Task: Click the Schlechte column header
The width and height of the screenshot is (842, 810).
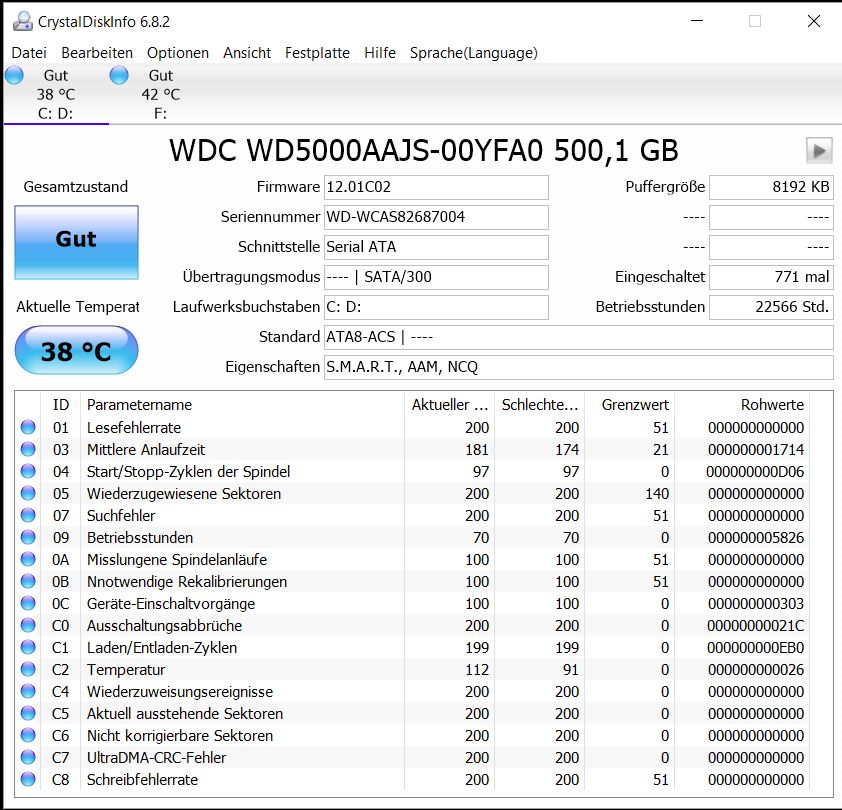Action: point(540,405)
